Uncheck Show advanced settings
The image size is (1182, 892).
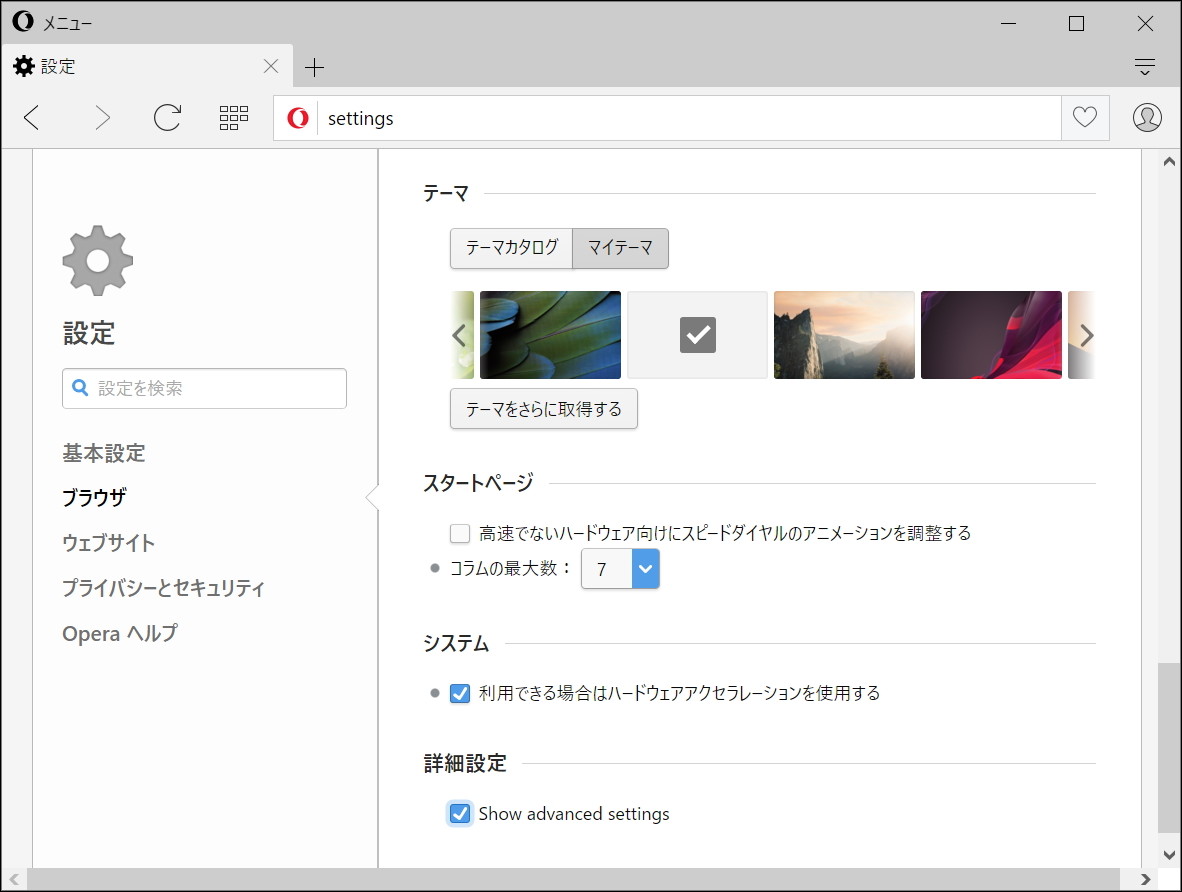(x=459, y=813)
